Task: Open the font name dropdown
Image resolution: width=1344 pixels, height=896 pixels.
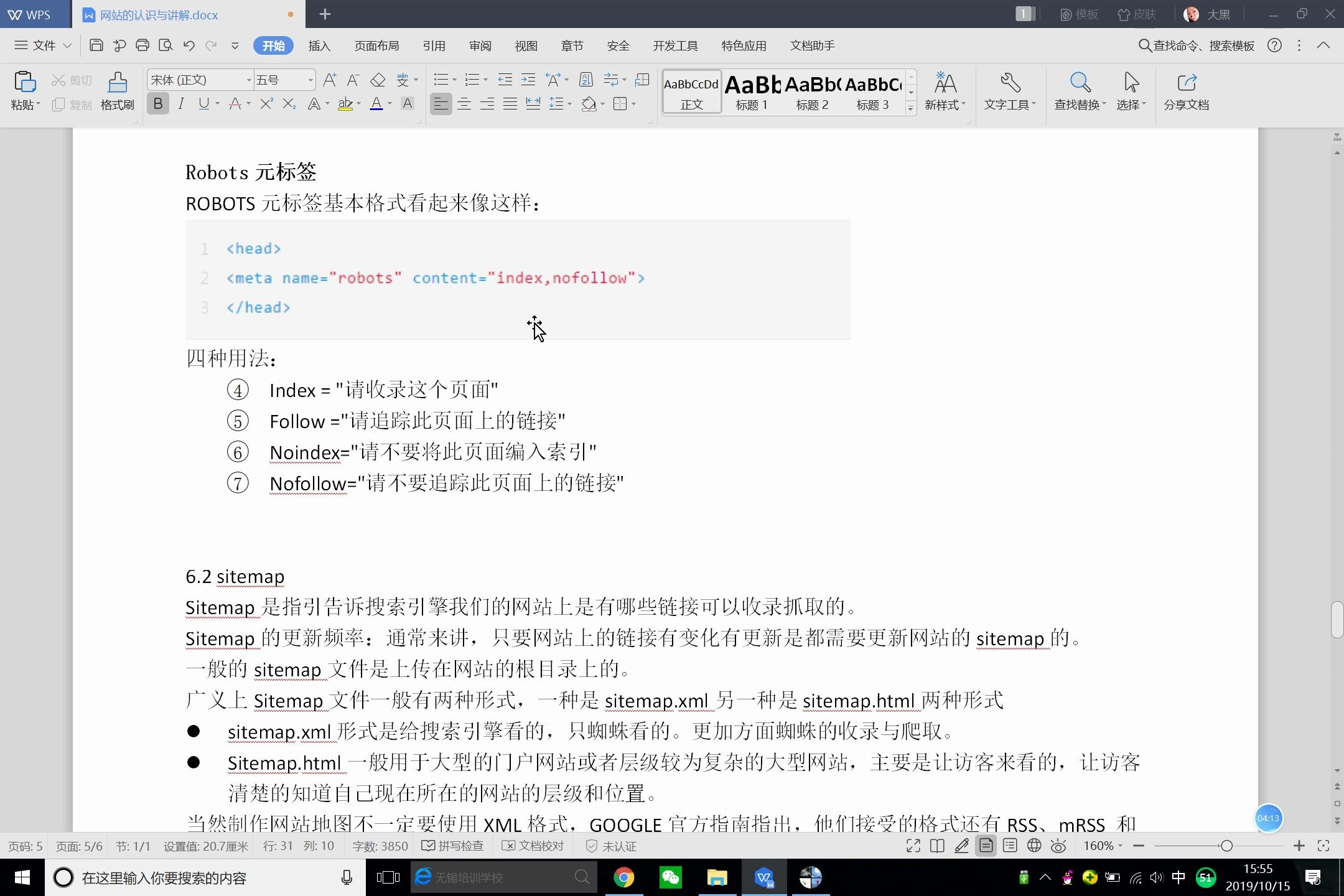Action: (x=248, y=80)
